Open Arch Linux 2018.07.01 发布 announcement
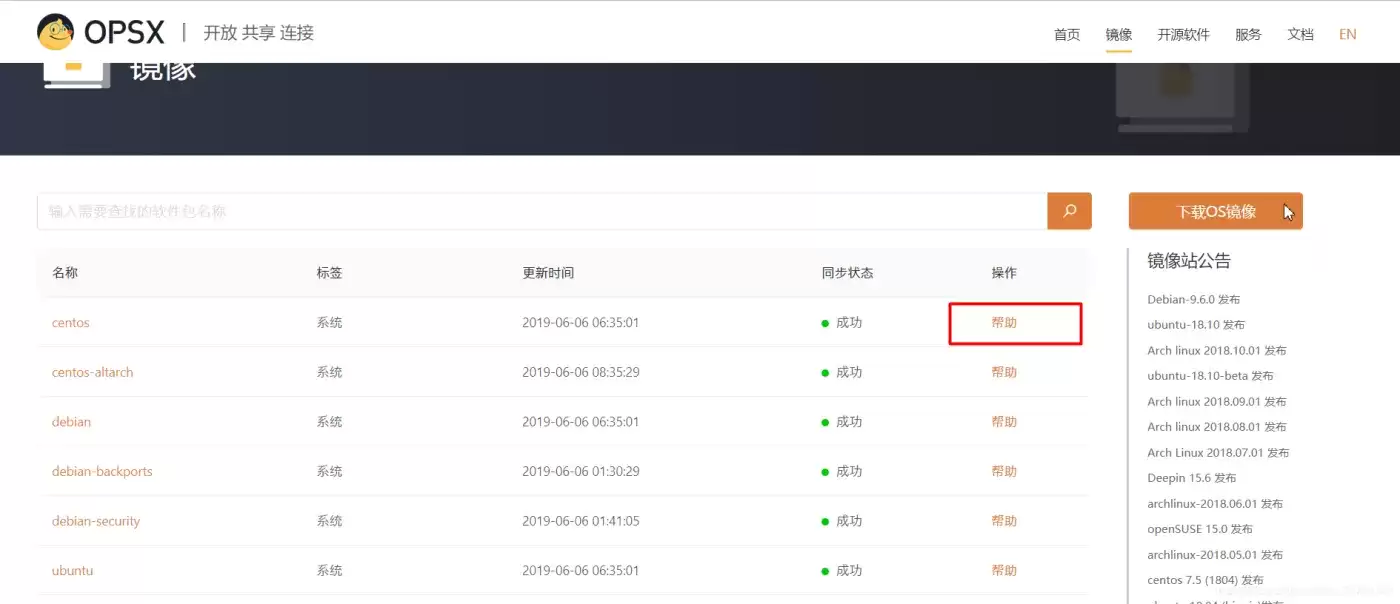1400x604 pixels. (1219, 453)
